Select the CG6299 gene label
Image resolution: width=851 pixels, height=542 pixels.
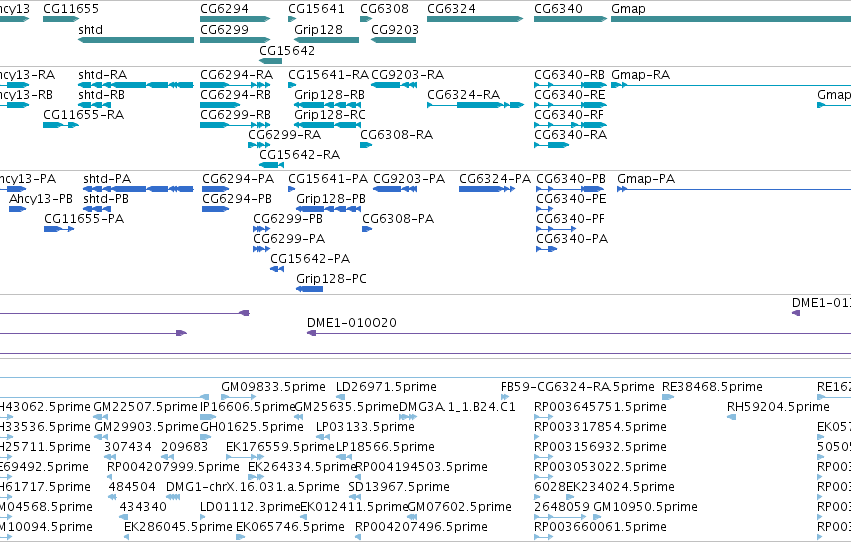224,29
